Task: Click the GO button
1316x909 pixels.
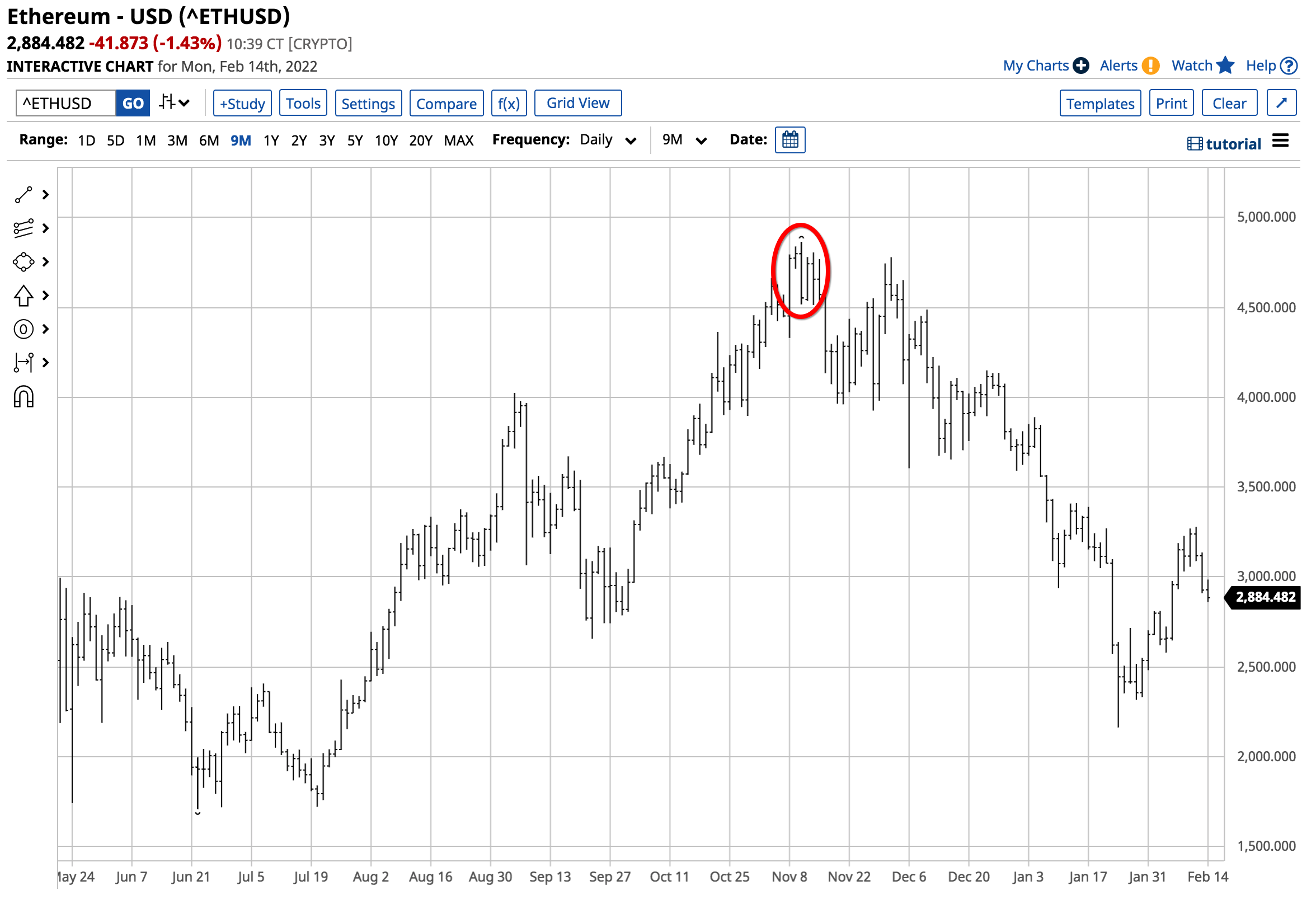Action: click(133, 103)
